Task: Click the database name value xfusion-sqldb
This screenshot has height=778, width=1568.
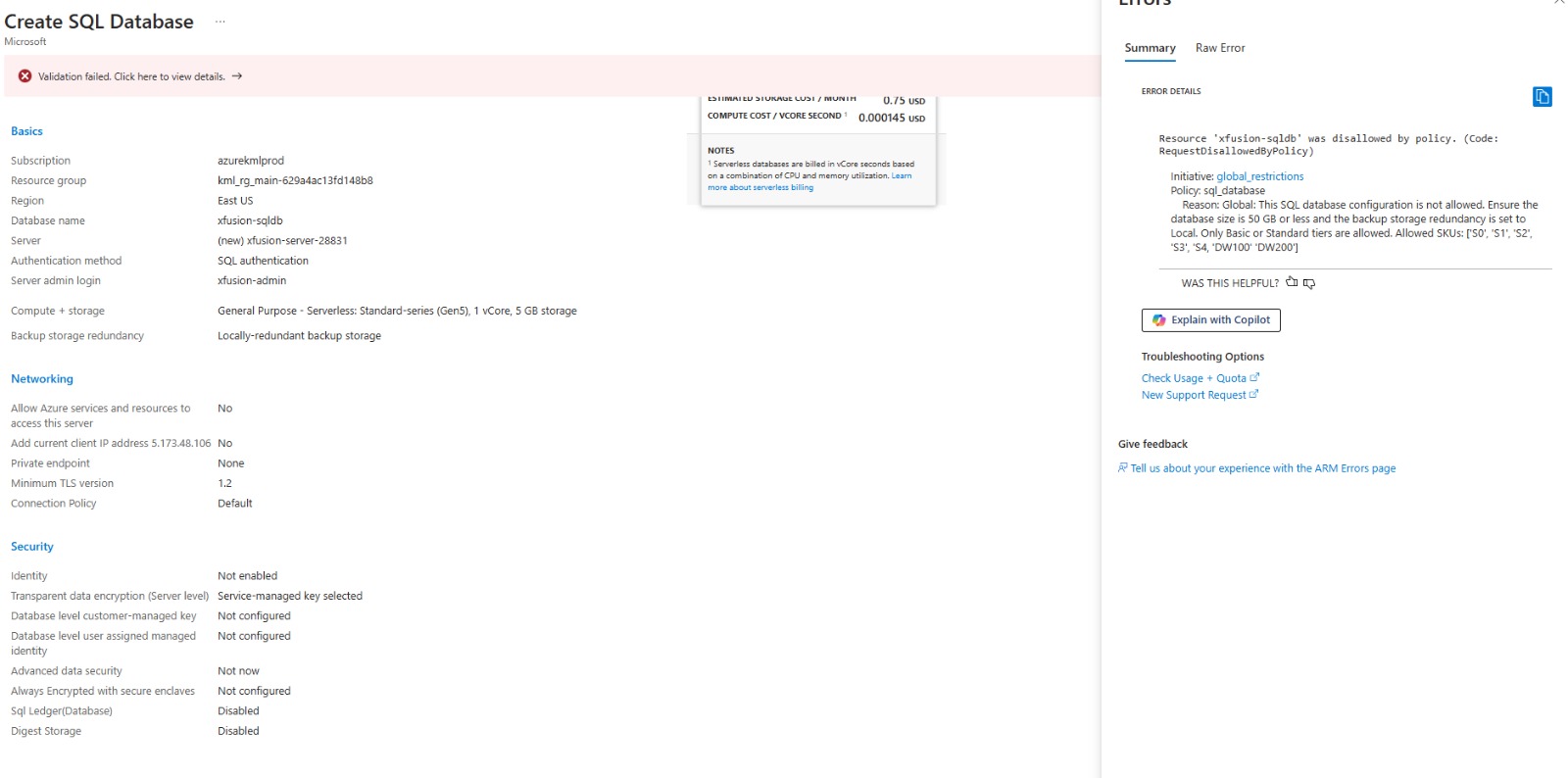Action: pos(250,220)
